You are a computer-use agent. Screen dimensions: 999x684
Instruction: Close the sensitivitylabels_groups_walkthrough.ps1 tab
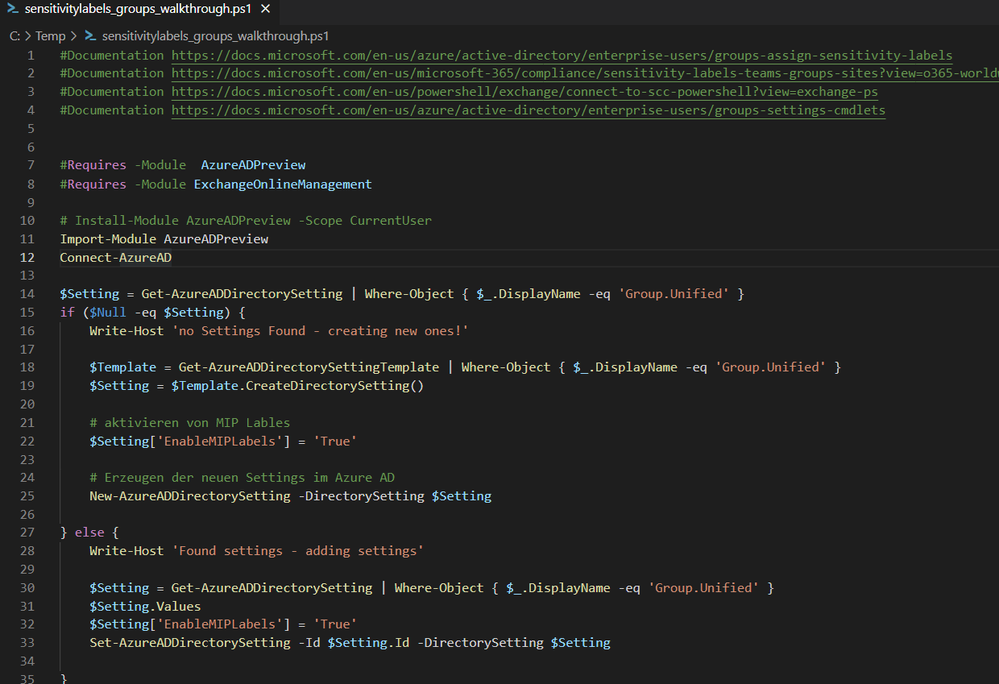click(x=266, y=9)
